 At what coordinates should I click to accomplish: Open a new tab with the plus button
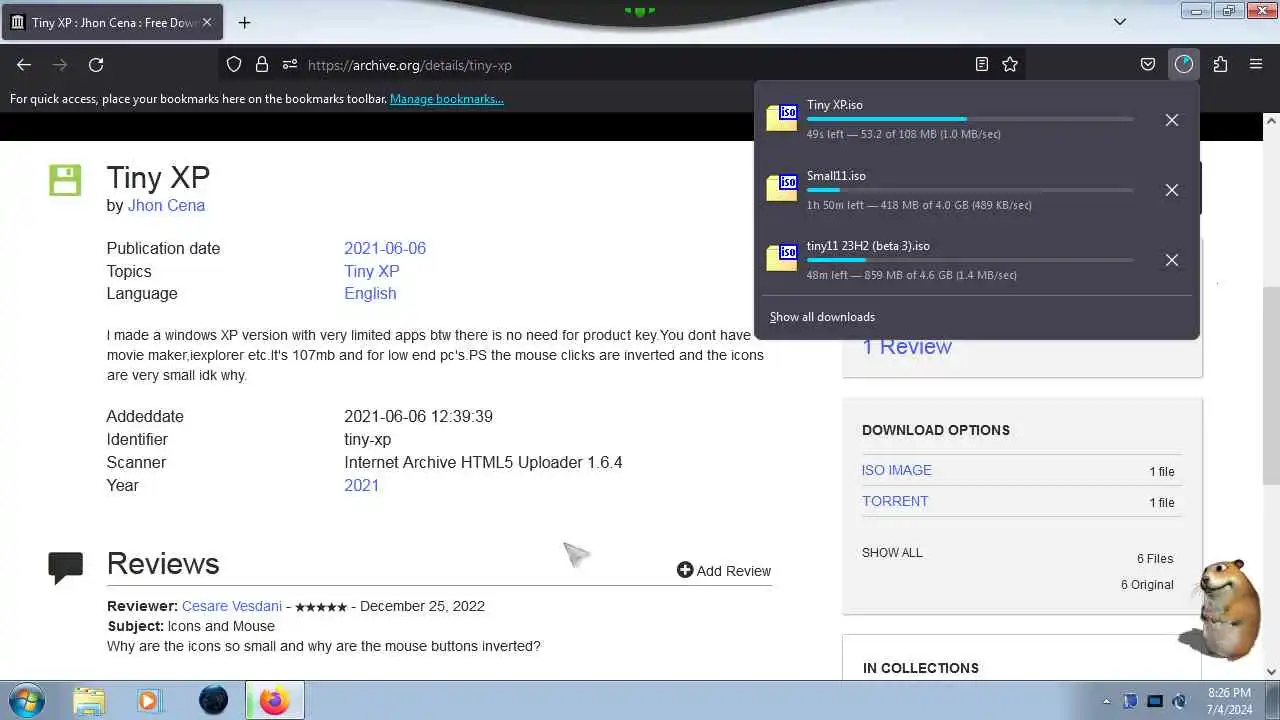244,22
